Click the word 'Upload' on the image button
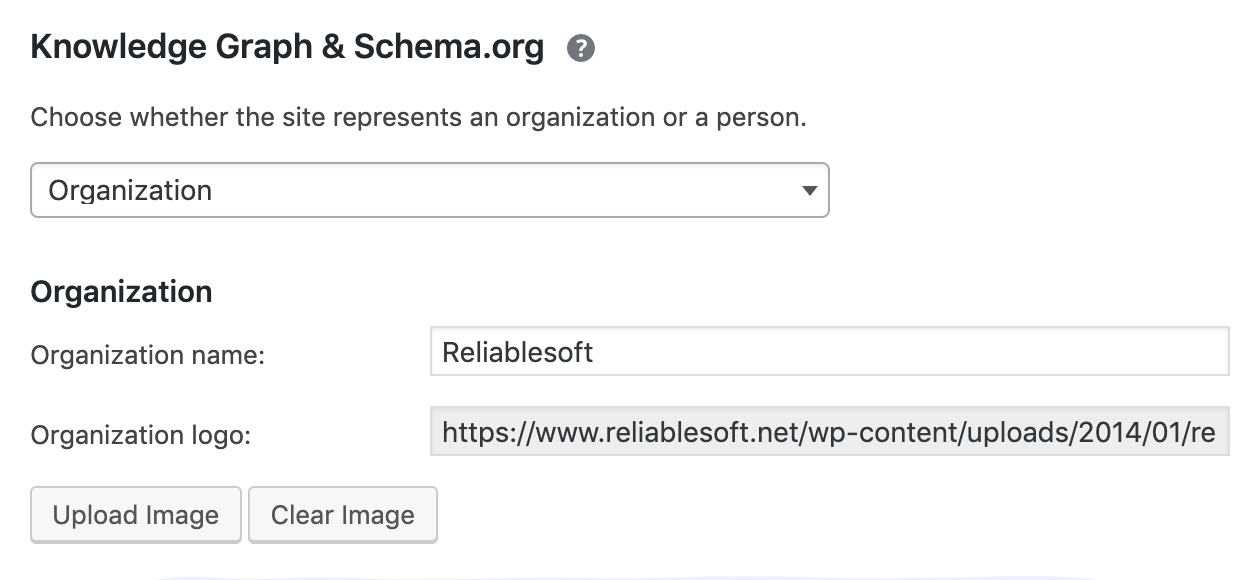The width and height of the screenshot is (1254, 580). coord(95,515)
